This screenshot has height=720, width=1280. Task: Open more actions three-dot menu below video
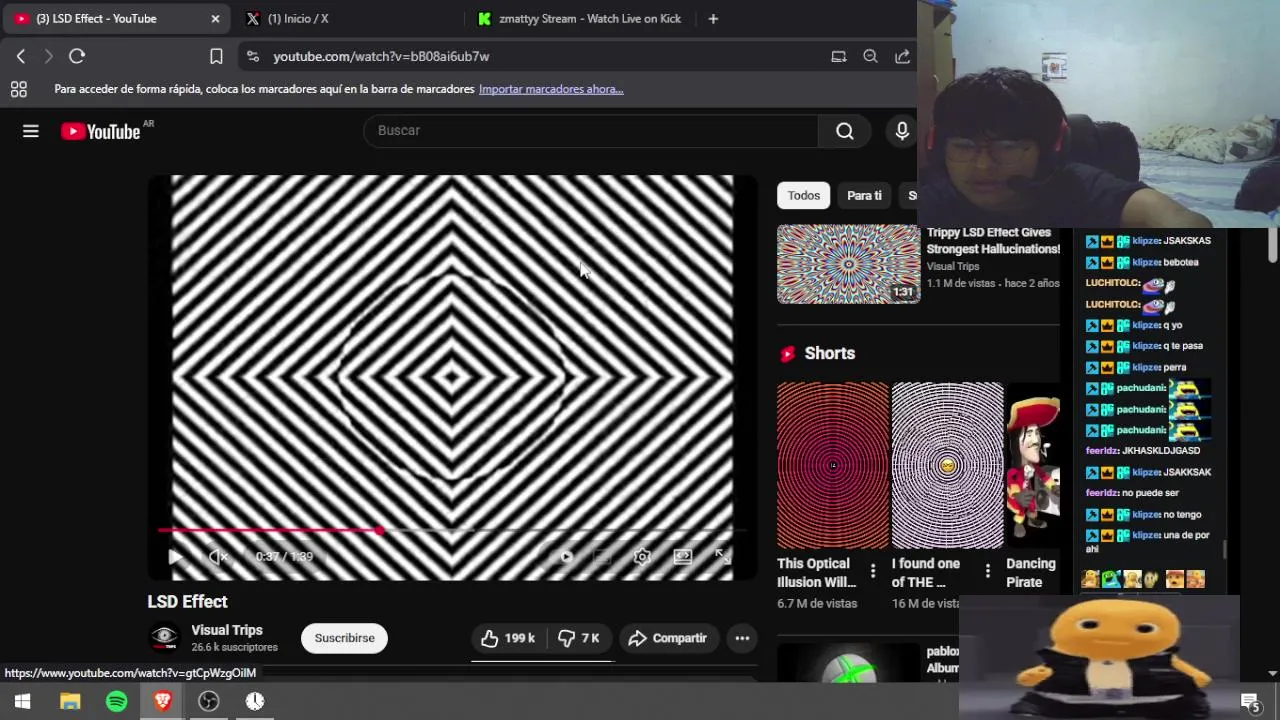[x=742, y=638]
